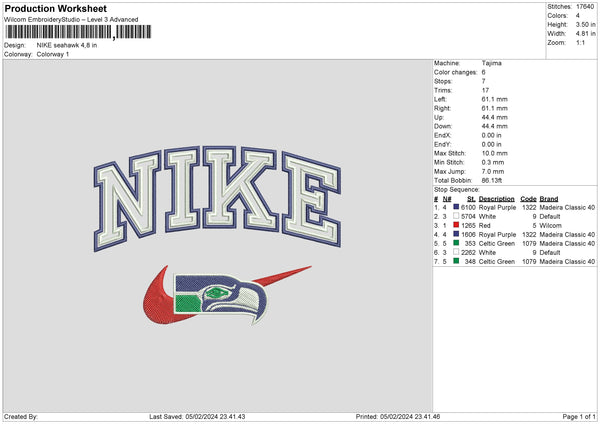This screenshot has height=424, width=600.
Task: Click the 'Up:' measurement label
Action: point(439,117)
